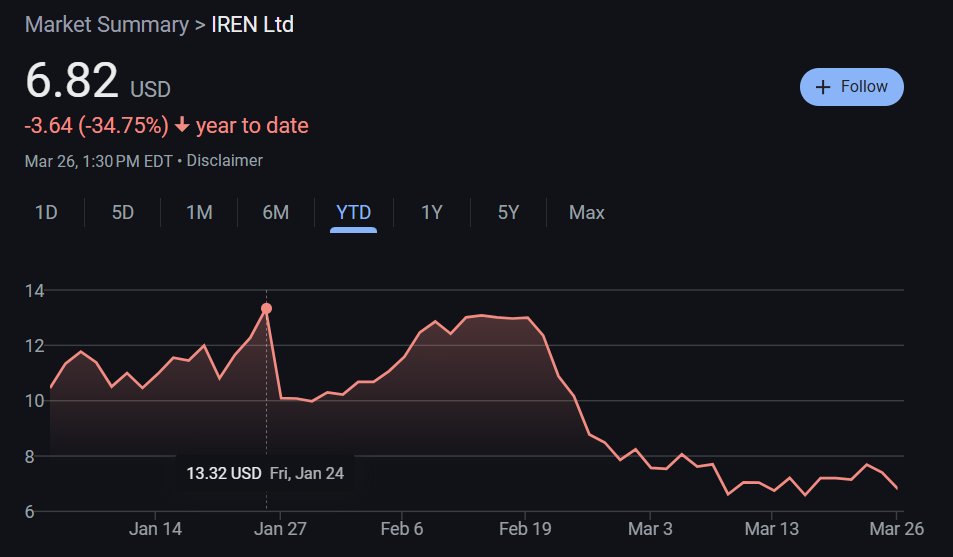
Task: Select the 5D time range tab
Action: click(123, 212)
